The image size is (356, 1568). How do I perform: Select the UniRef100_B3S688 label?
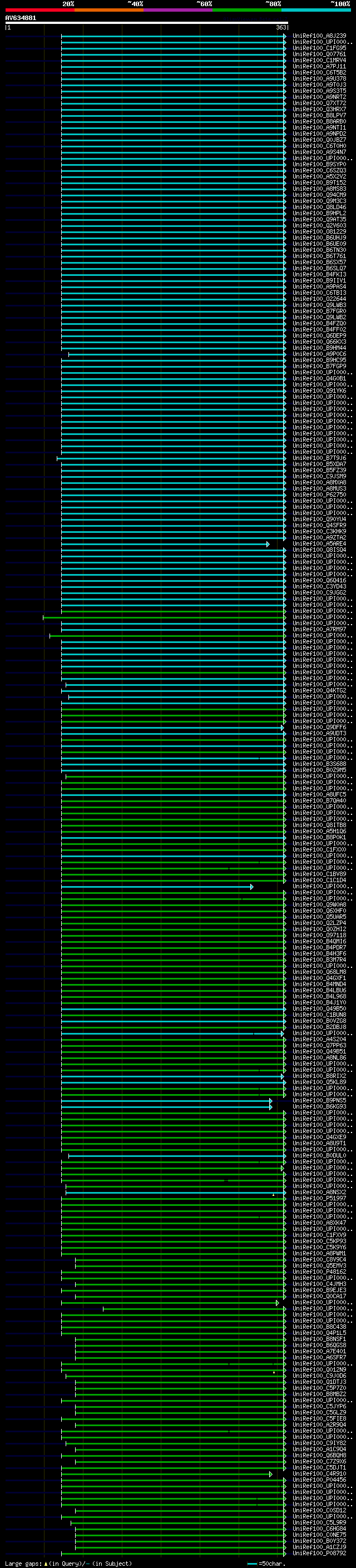[319, 764]
